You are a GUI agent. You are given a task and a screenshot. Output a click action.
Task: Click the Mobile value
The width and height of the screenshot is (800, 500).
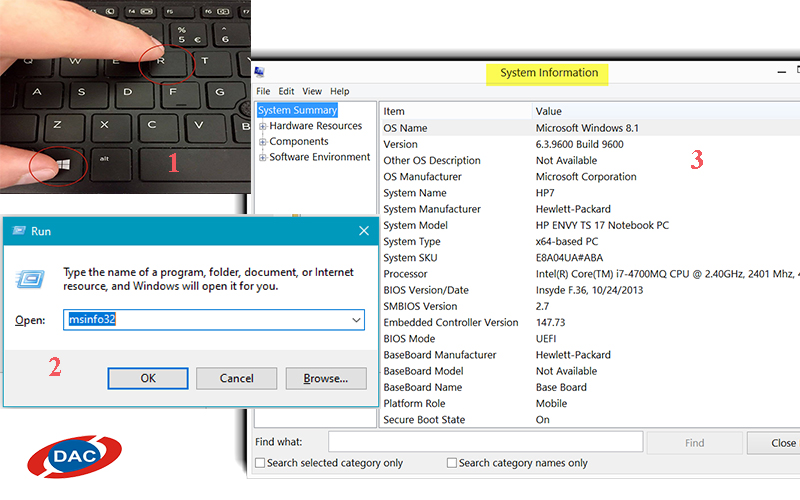coord(552,404)
